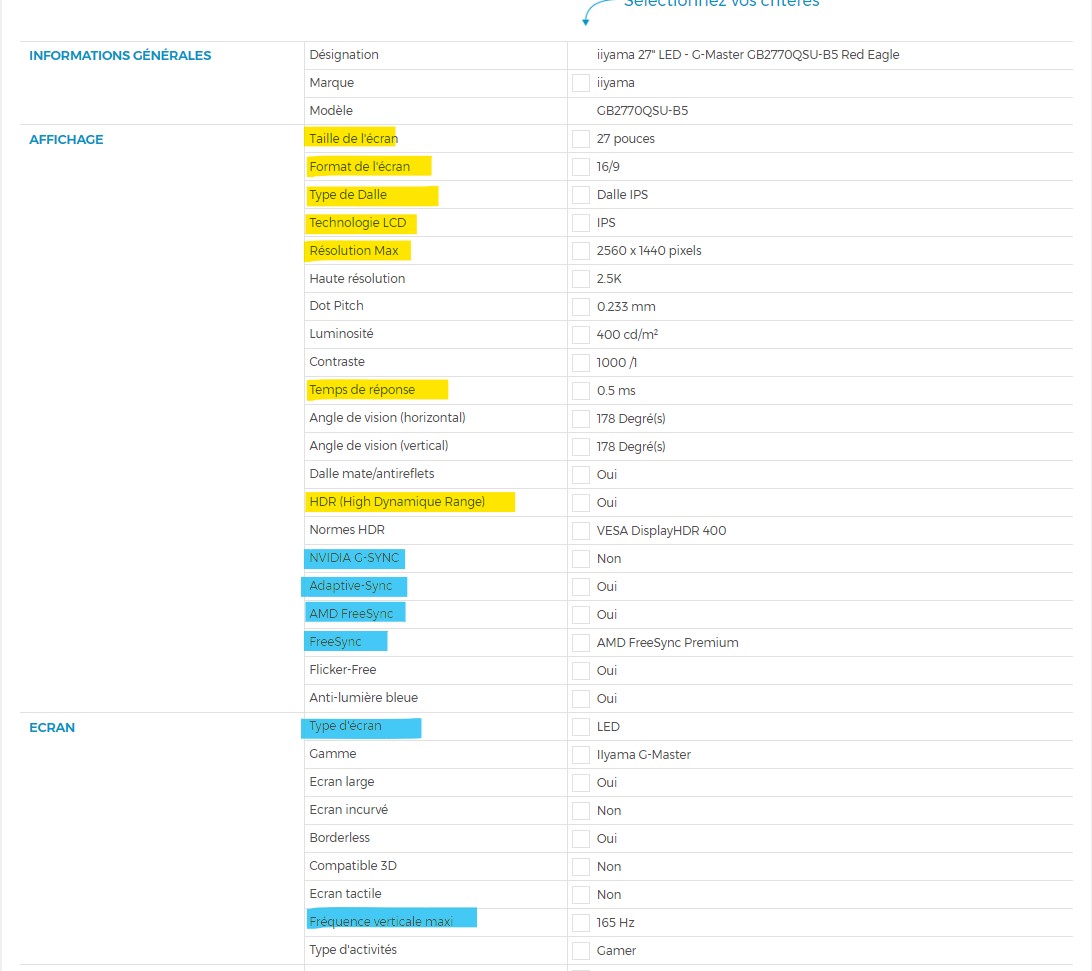Click the INFORMATIONS GÉNÉRALES section heading

120,56
